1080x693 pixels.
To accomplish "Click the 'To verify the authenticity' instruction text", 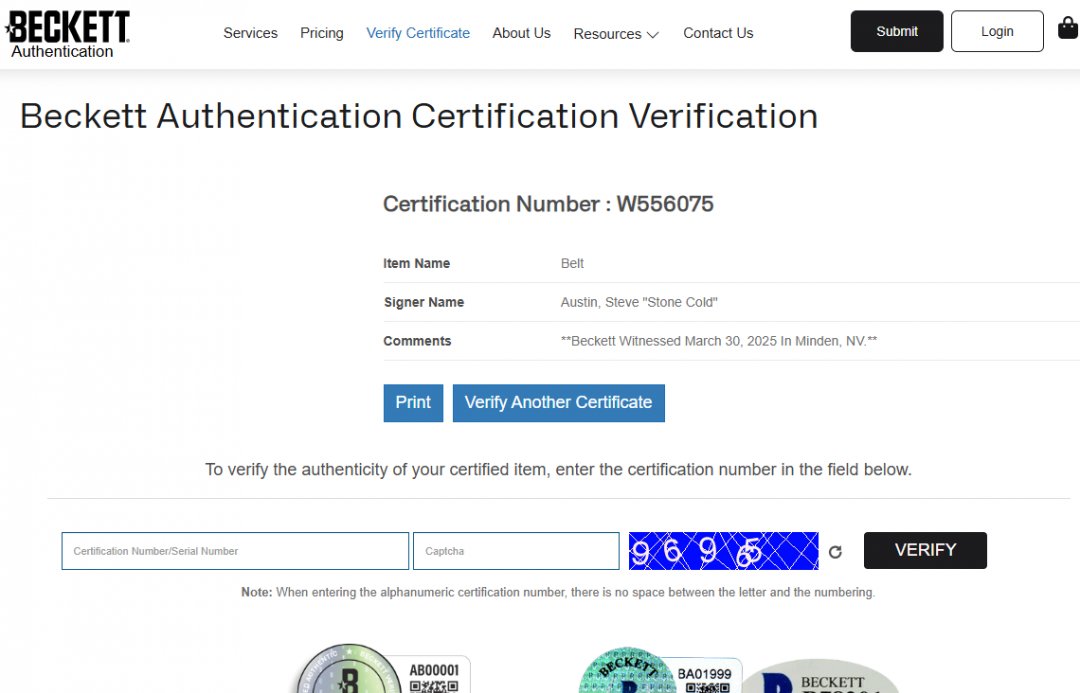I will [558, 470].
